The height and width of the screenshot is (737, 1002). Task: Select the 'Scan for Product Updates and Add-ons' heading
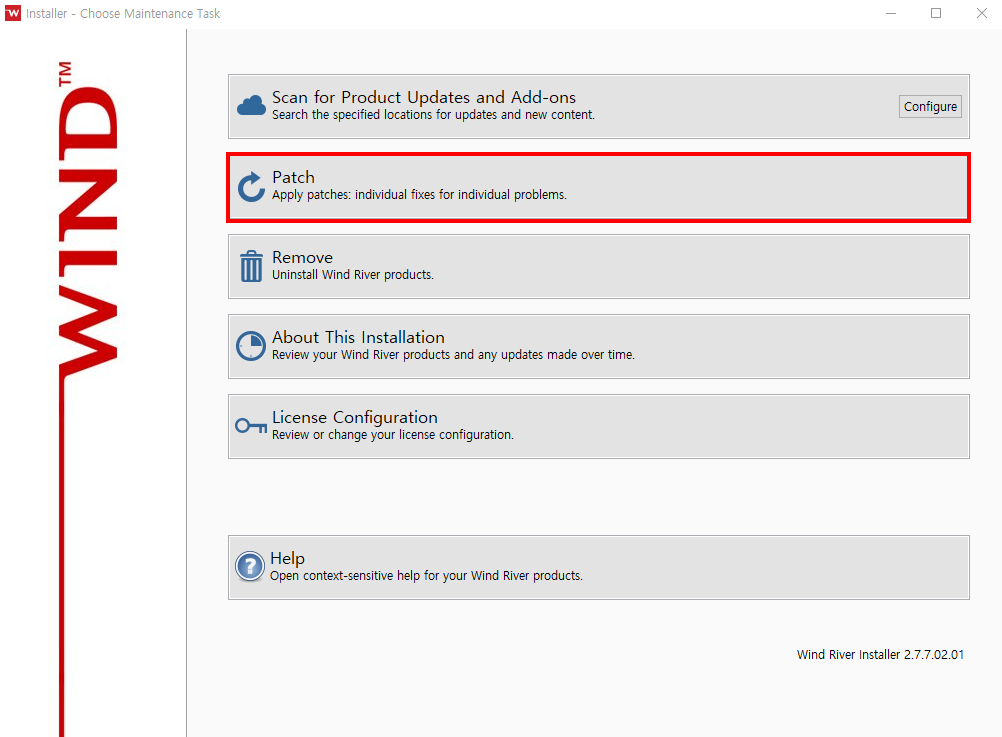424,97
